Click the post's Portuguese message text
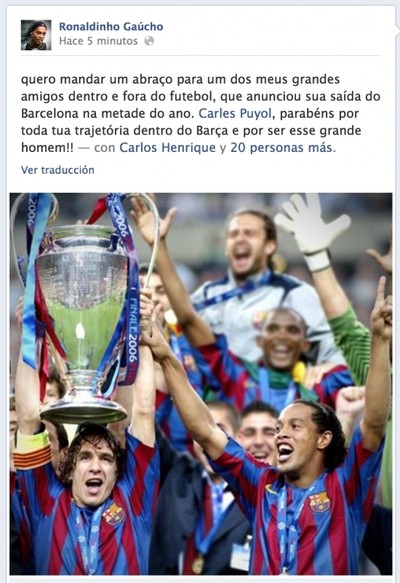The image size is (400, 583). click(x=201, y=113)
